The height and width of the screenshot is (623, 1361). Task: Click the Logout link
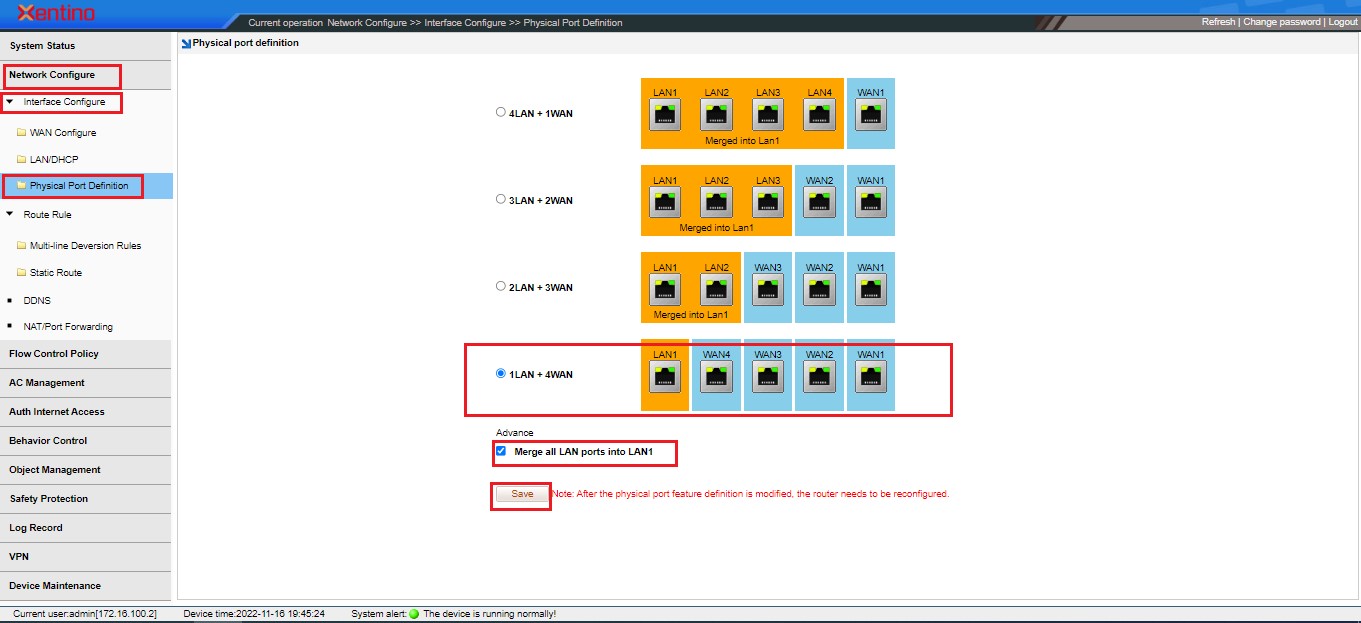(x=1342, y=22)
